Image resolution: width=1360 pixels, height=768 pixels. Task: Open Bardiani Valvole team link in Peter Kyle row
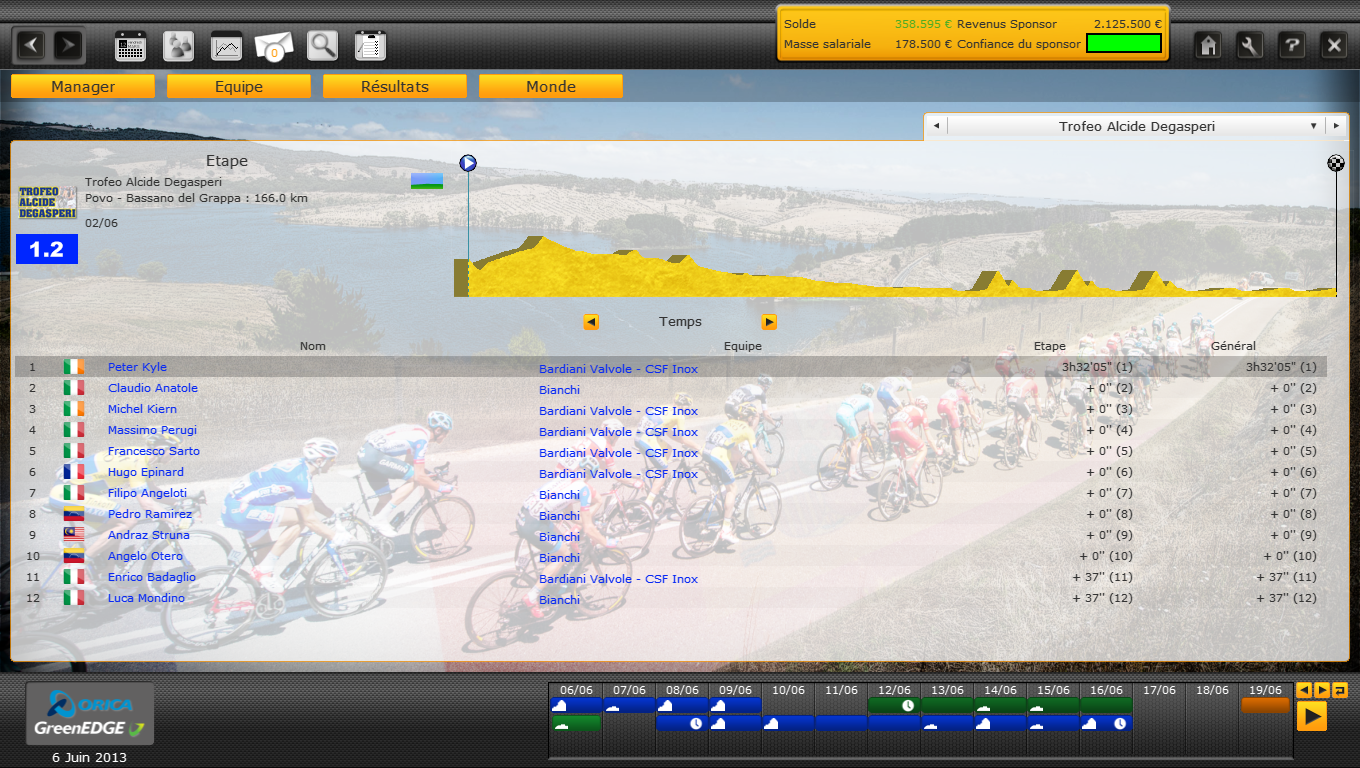618,369
